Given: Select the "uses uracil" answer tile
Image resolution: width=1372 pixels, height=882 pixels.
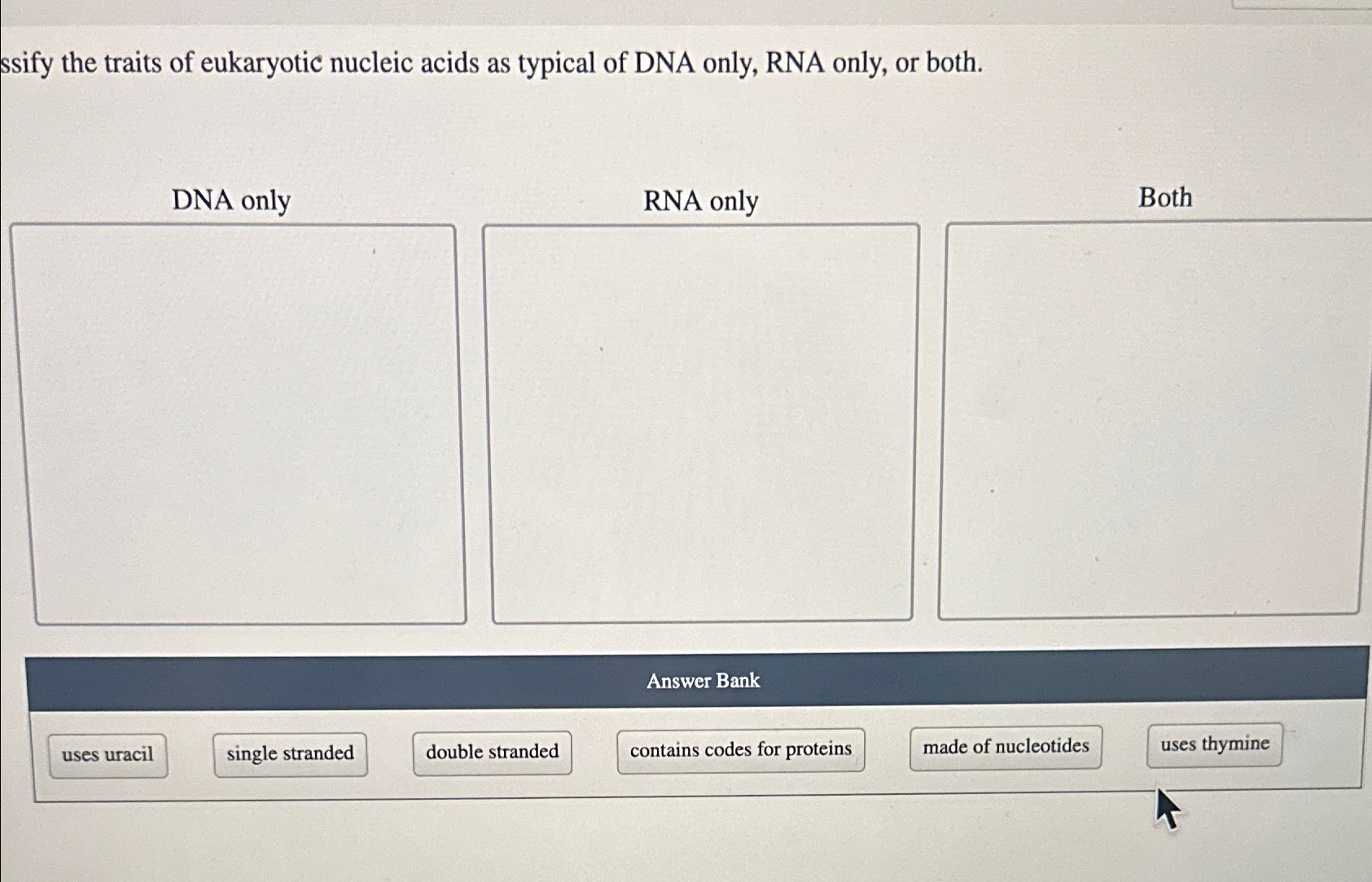Looking at the screenshot, I should point(108,753).
